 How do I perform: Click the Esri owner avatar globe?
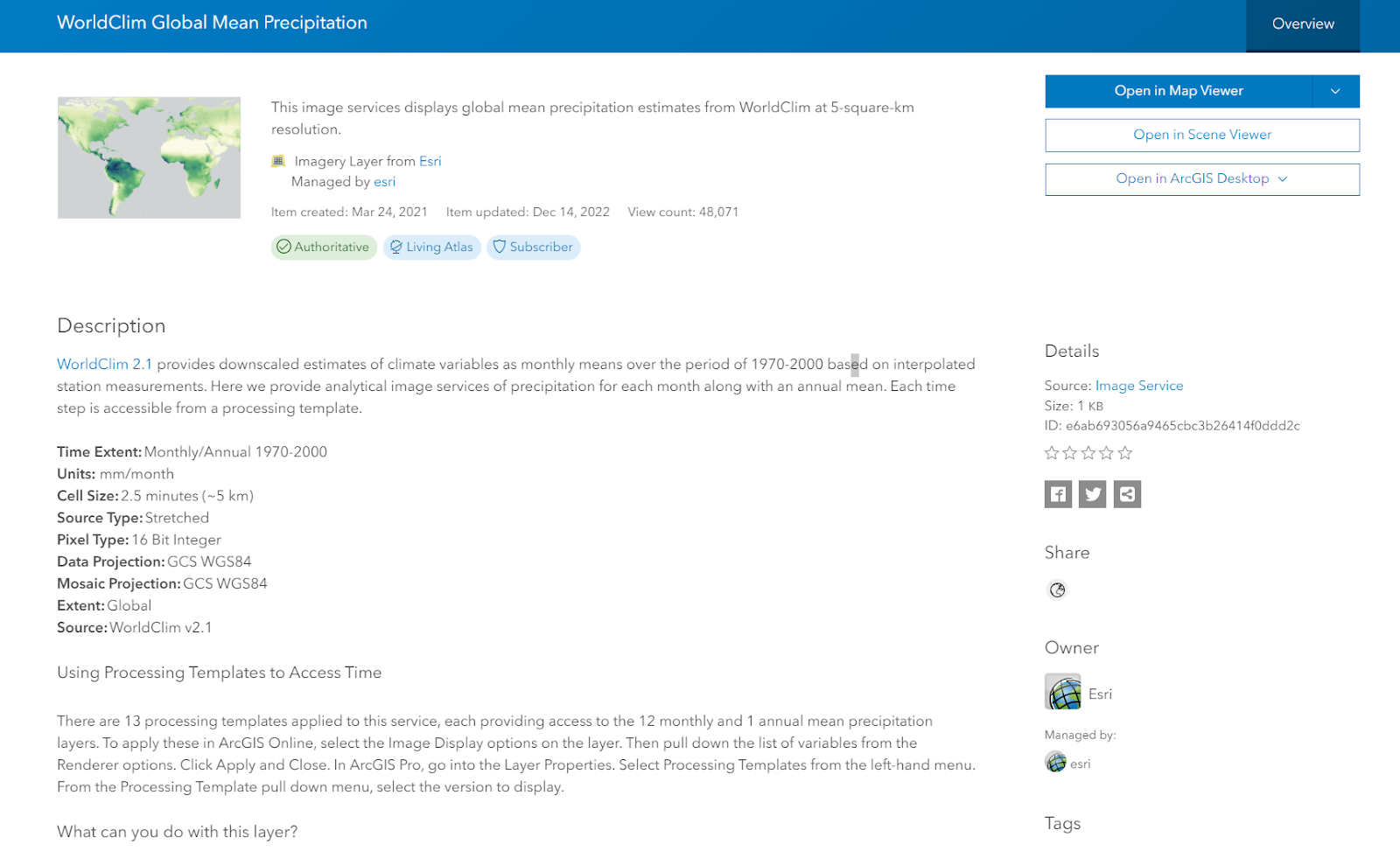click(x=1063, y=692)
